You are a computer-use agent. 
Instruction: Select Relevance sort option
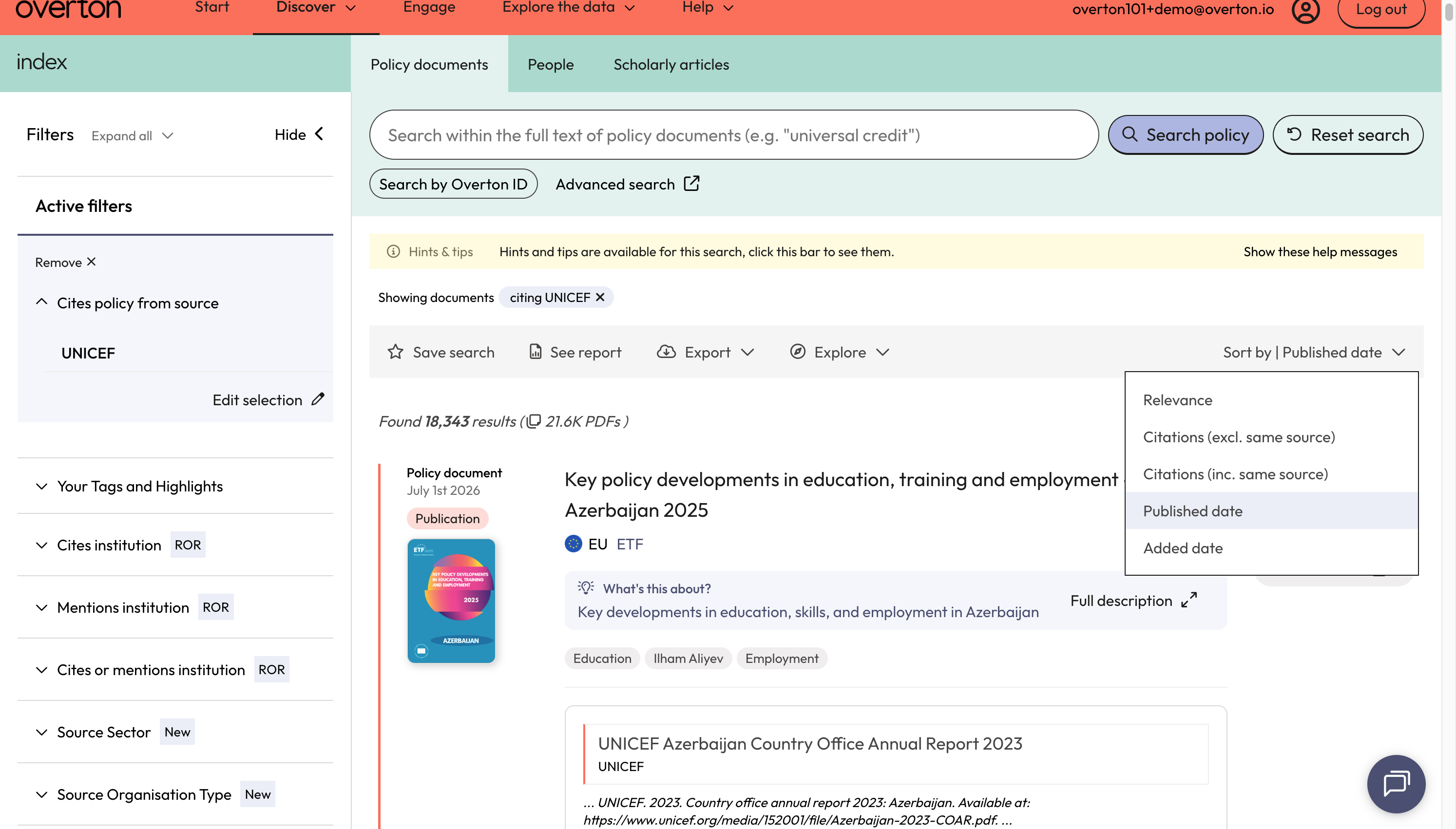point(1271,400)
